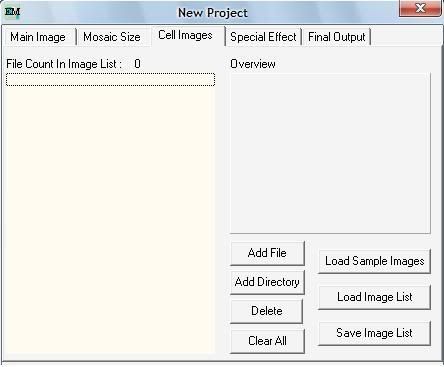The image size is (444, 367).
Task: Select the dotted focus row in list
Action: click(x=110, y=80)
